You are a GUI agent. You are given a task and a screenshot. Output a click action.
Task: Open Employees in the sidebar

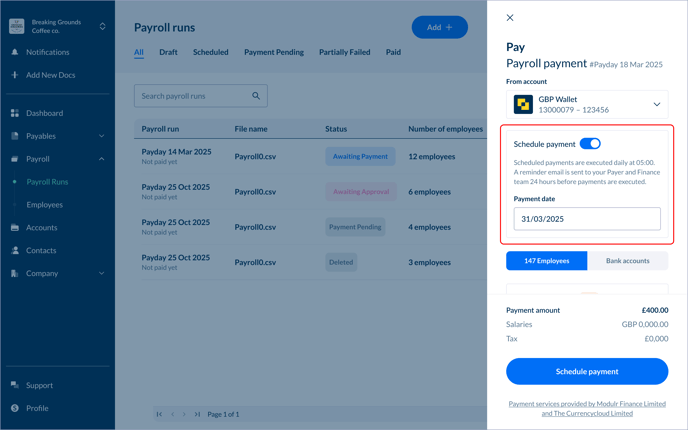tap(44, 205)
